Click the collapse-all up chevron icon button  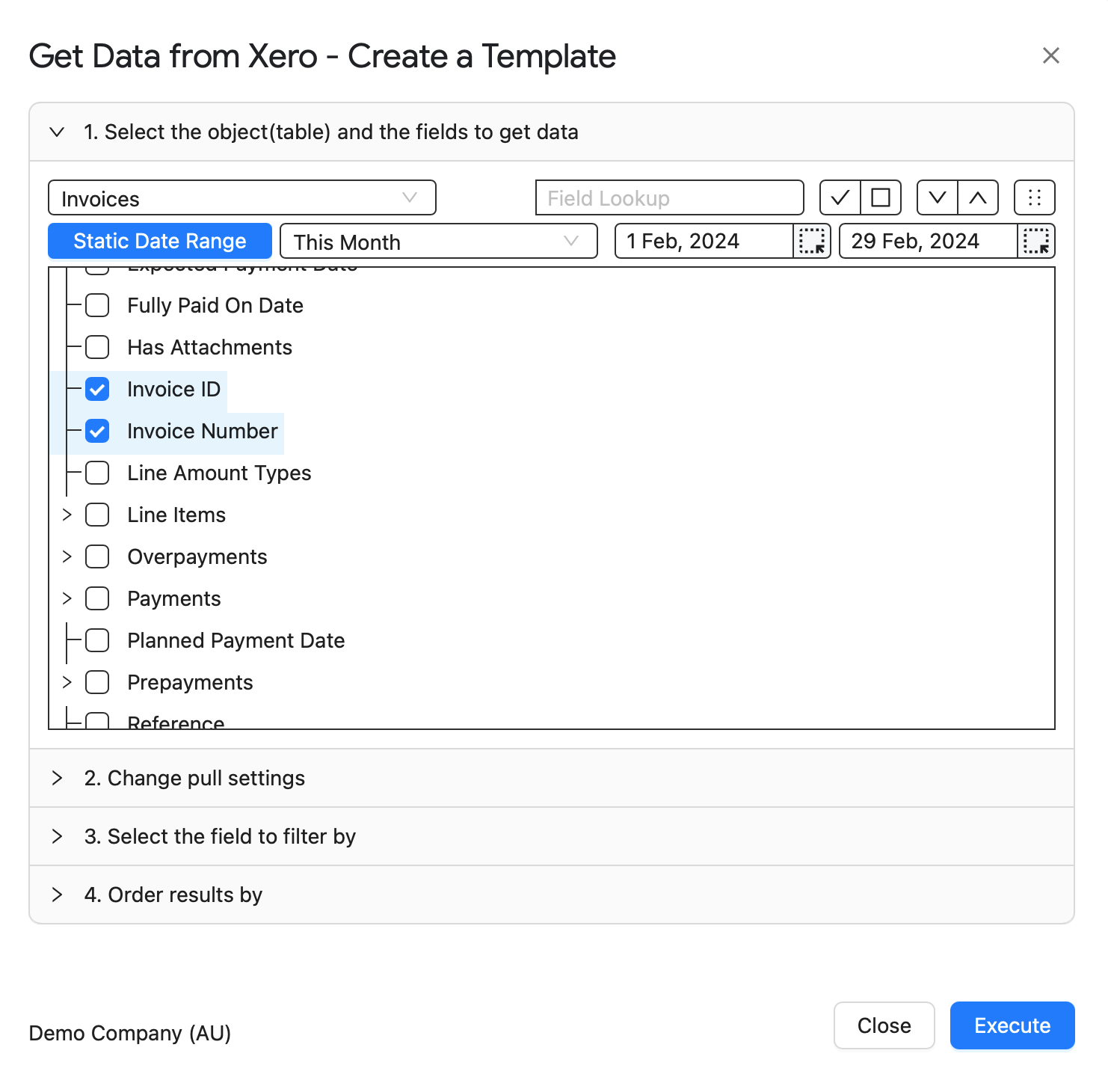[x=978, y=198]
